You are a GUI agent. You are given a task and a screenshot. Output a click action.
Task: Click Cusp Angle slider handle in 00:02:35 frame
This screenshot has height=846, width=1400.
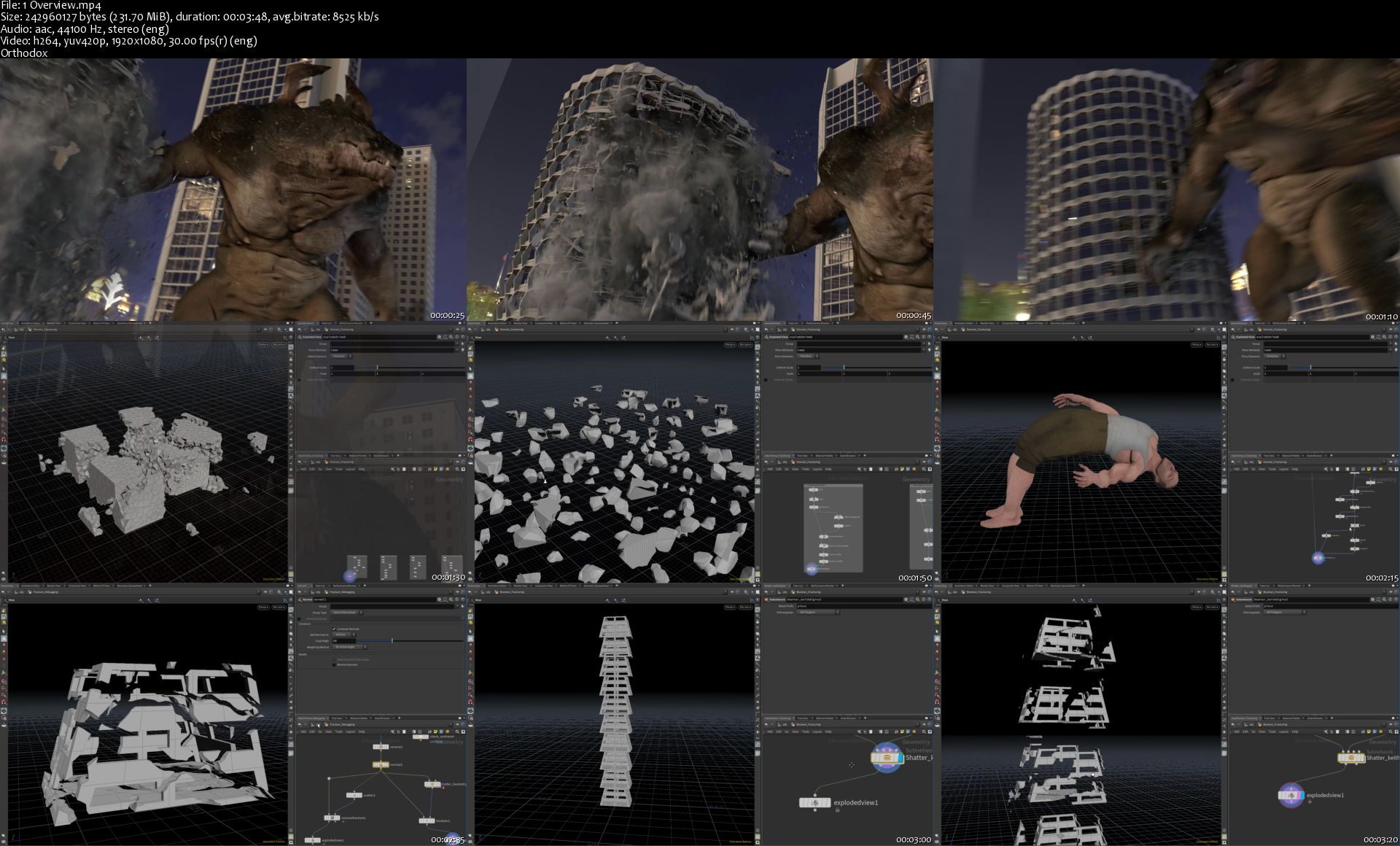[x=392, y=640]
